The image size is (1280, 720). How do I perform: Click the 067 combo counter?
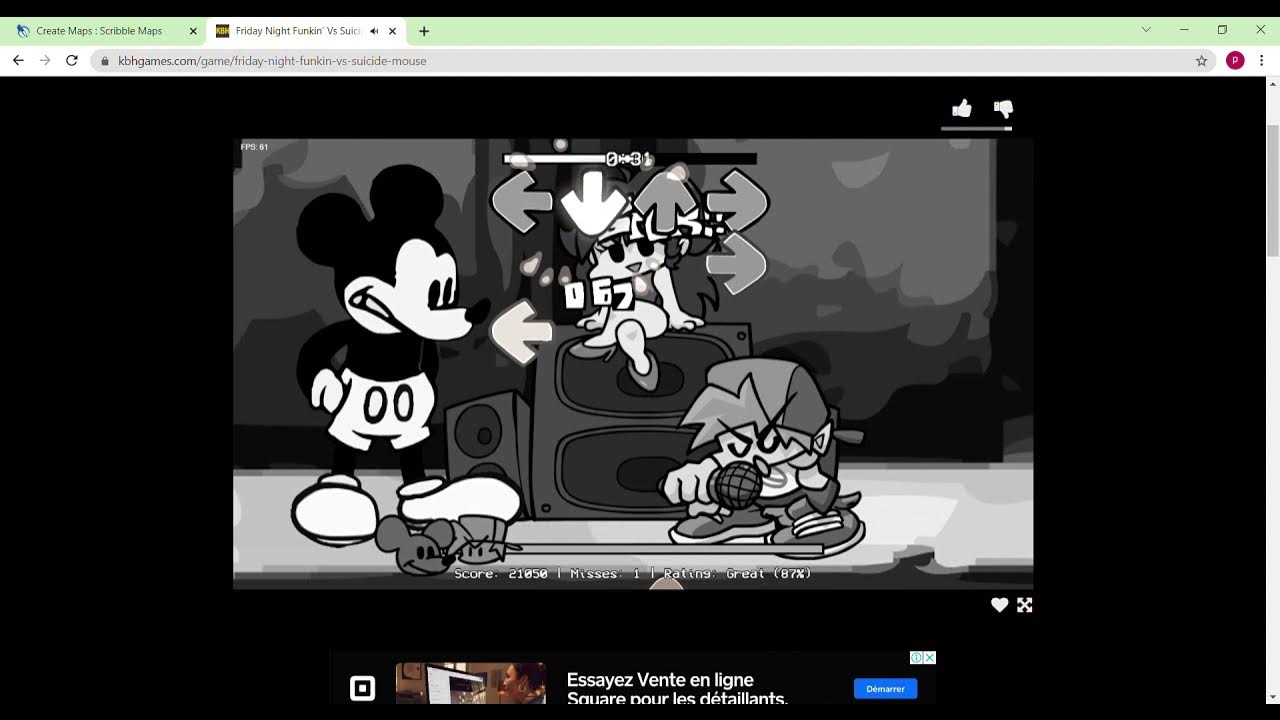[x=599, y=295]
